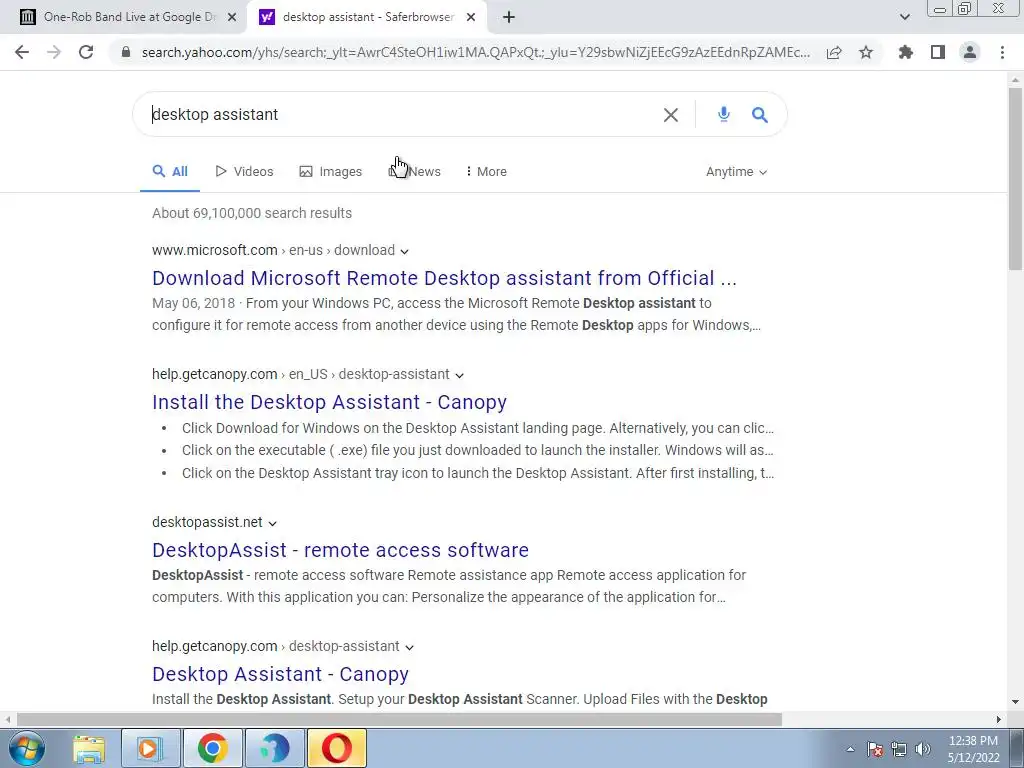Open the Opera taskbar icon
This screenshot has width=1024, height=768.
click(337, 748)
